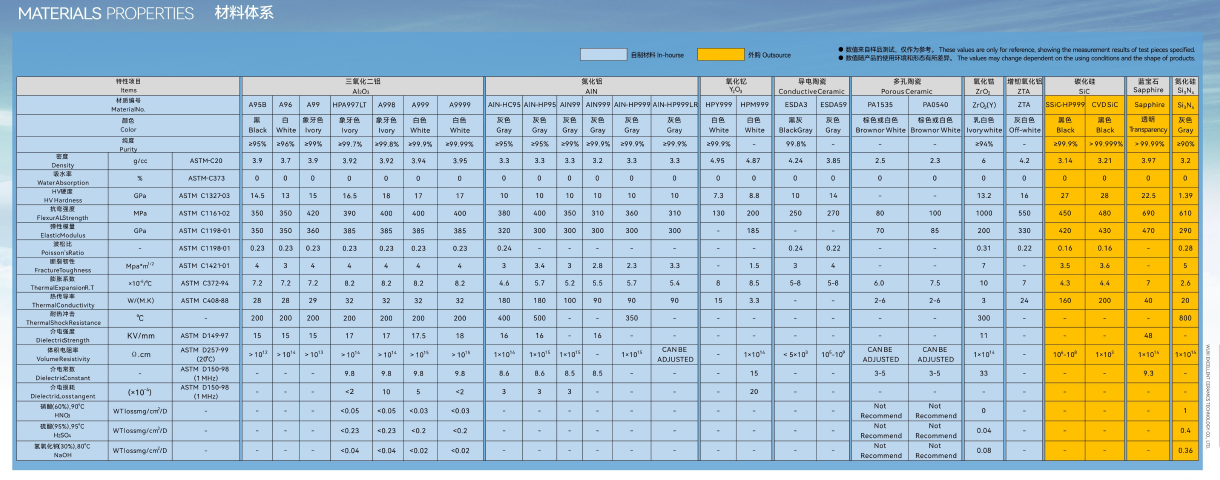
Task: Click the Ivorywhite color cell for ZrO2(Y)
Action: [x=984, y=125]
